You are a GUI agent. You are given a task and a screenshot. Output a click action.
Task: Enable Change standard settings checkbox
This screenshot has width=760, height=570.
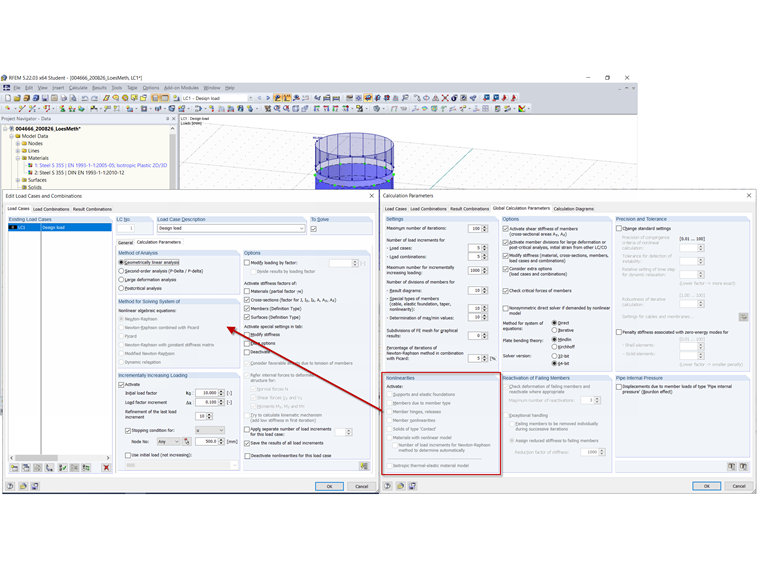pos(619,228)
